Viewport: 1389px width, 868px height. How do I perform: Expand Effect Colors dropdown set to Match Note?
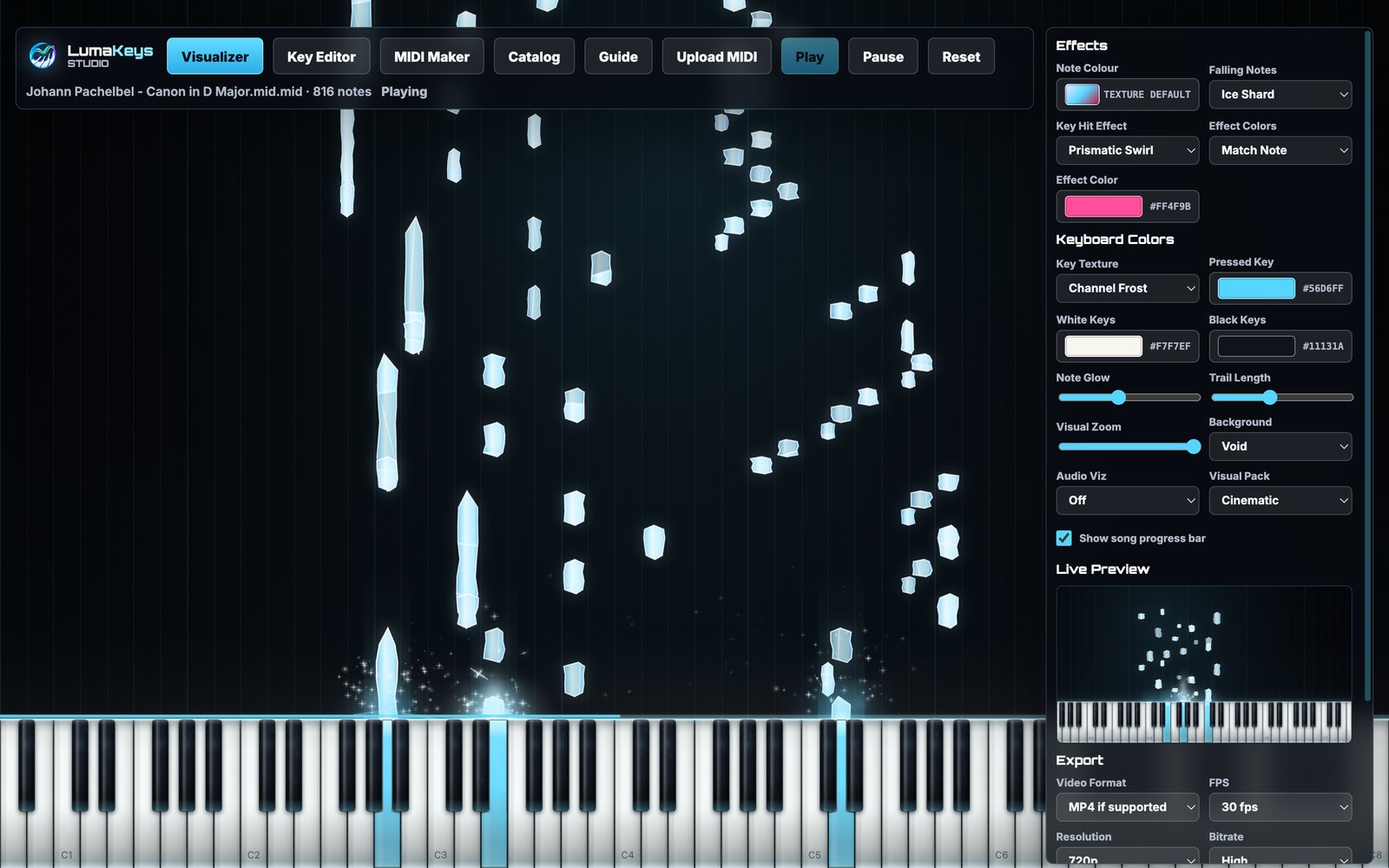click(x=1280, y=150)
